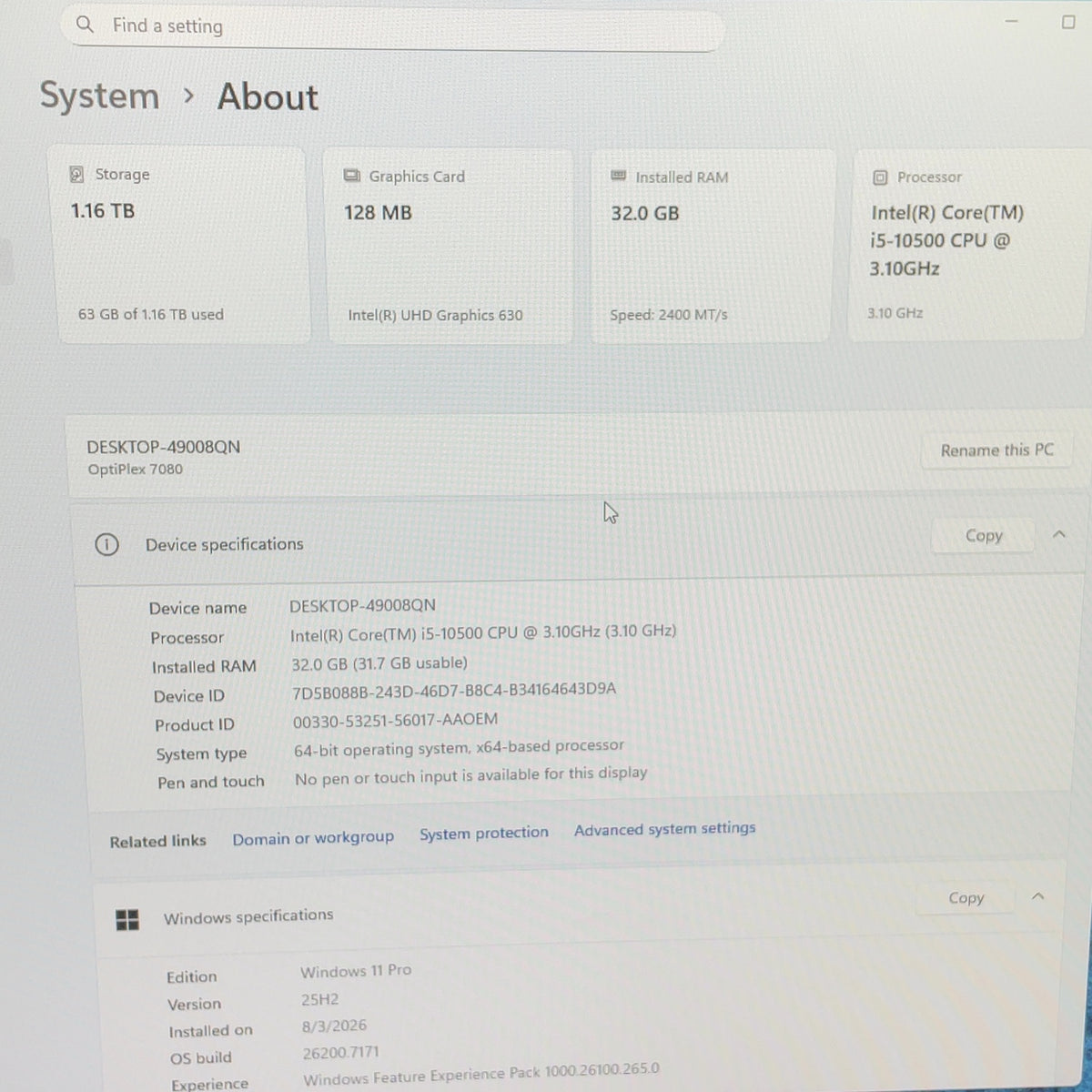This screenshot has height=1092, width=1092.
Task: Open System protection link
Action: tap(484, 833)
